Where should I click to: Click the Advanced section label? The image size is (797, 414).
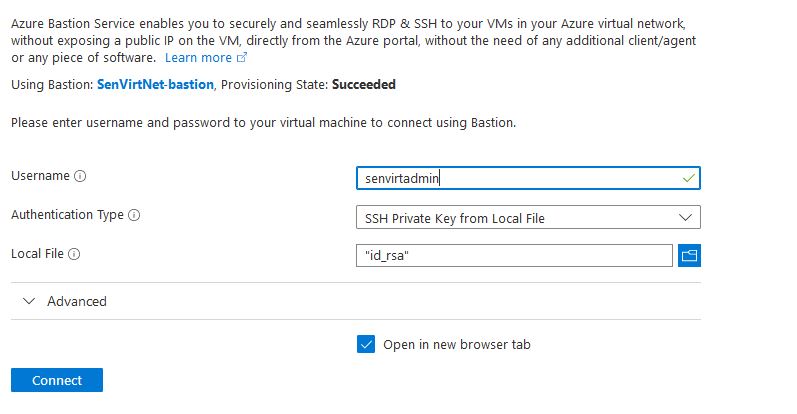pyautogui.click(x=77, y=301)
